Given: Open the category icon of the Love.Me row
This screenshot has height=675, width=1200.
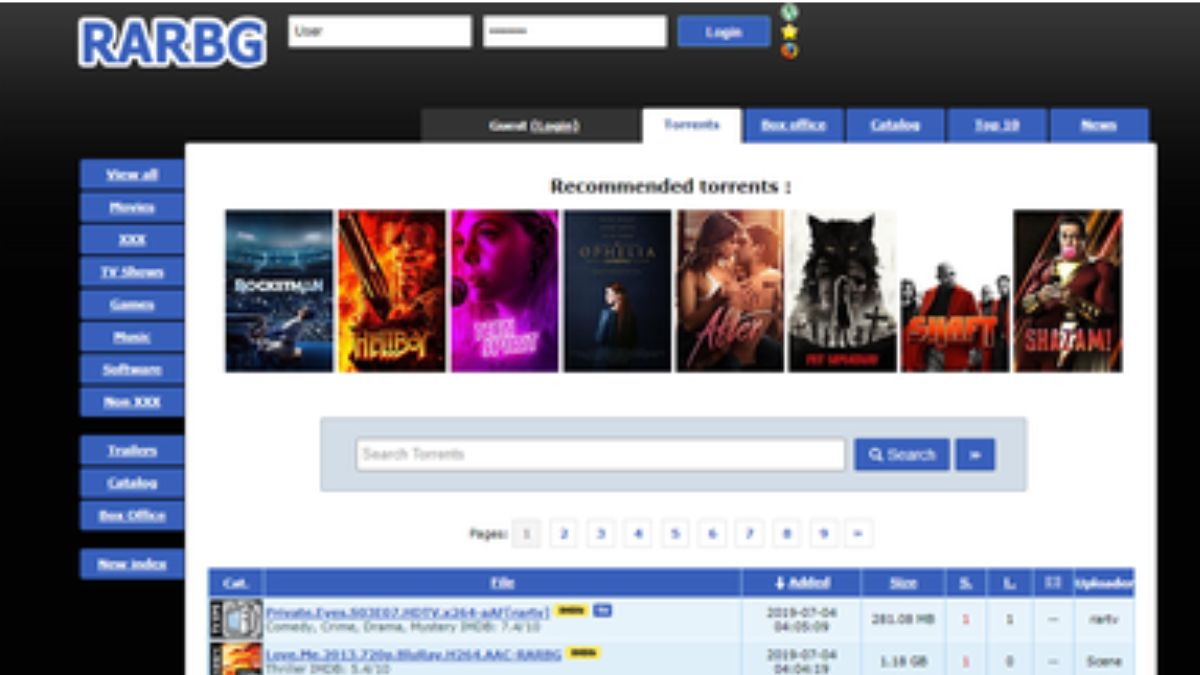Looking at the screenshot, I should click(236, 659).
